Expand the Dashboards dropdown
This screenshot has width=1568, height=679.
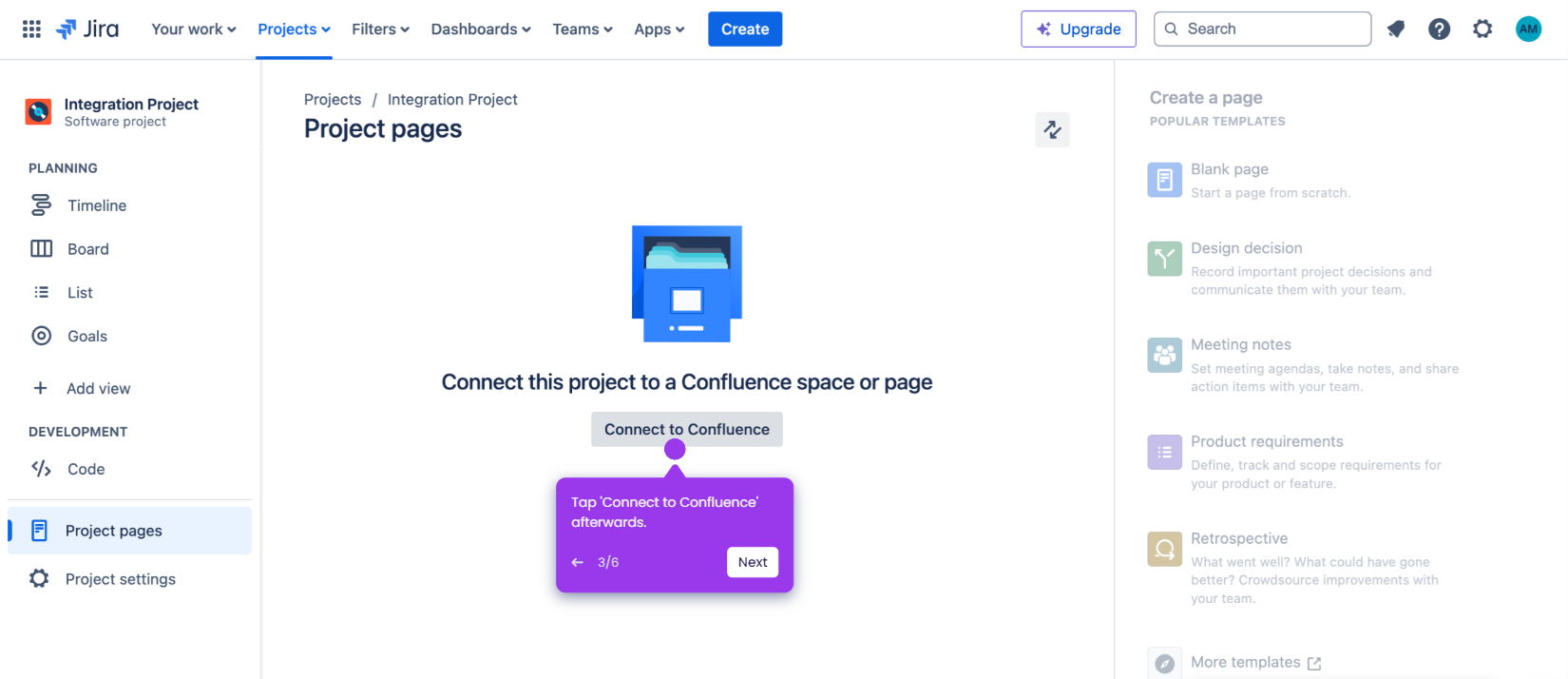[481, 29]
